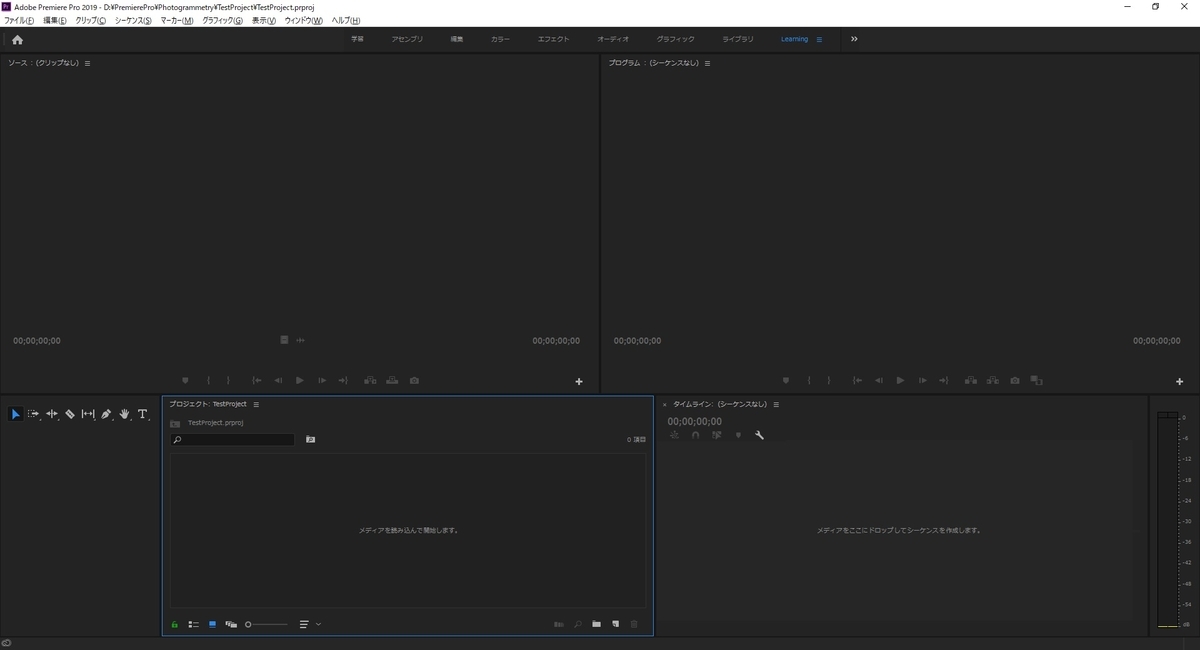
Task: Click Automate to Sequence icon in Project panel
Action: [559, 624]
